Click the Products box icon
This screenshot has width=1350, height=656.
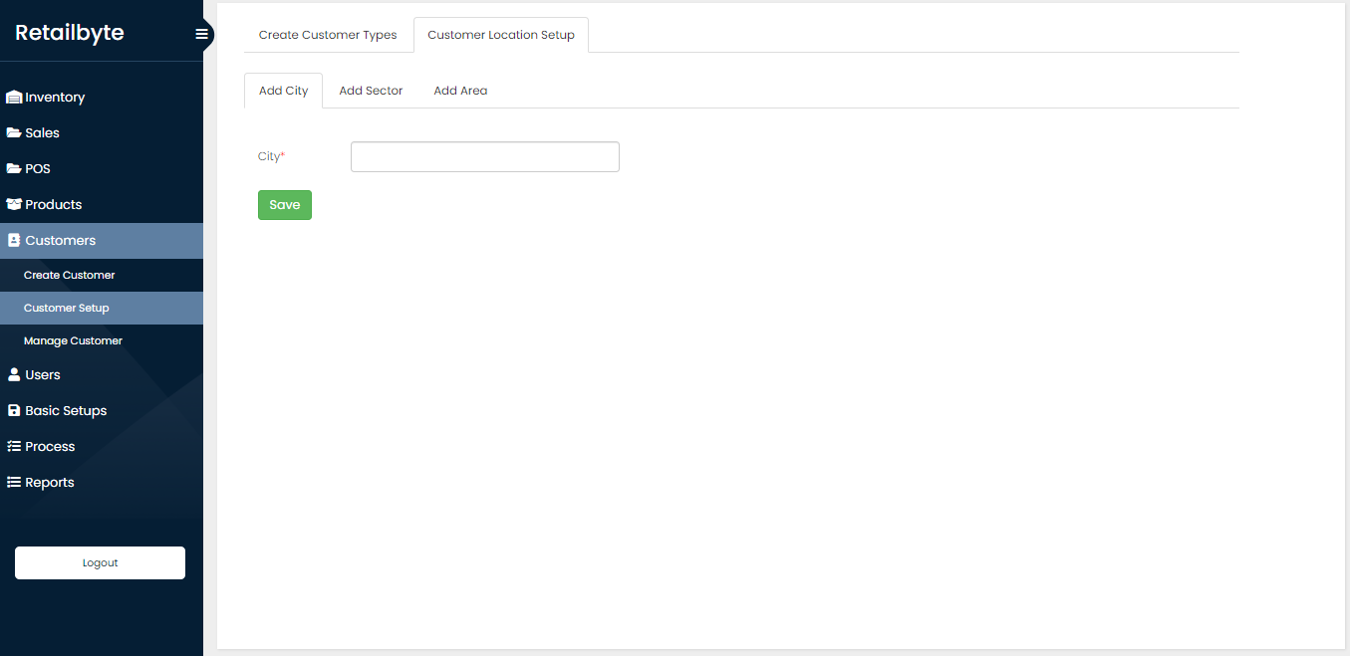[14, 204]
